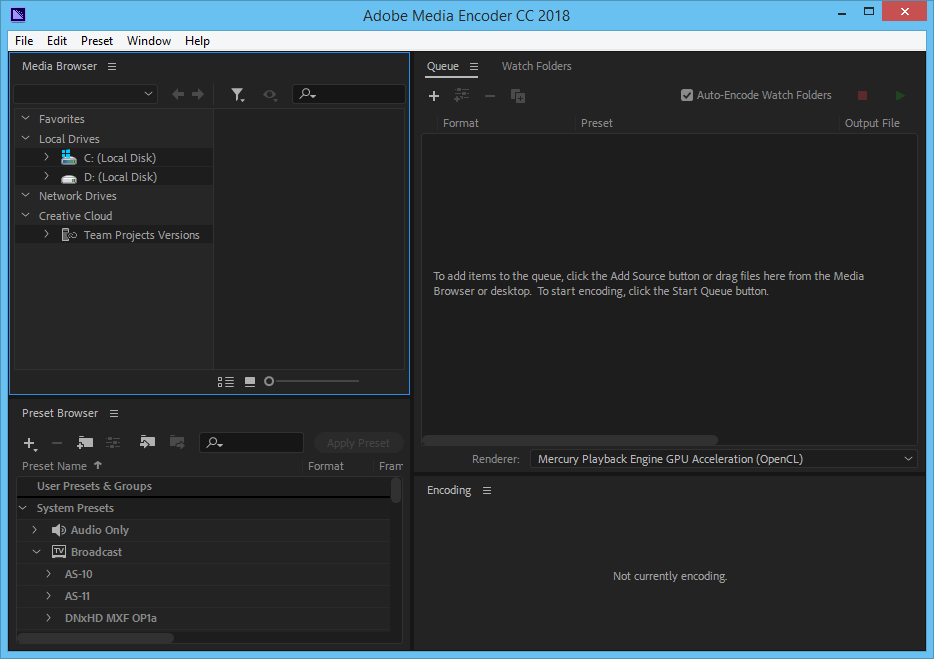Remove selected item from queue
The image size is (934, 659).
(490, 96)
